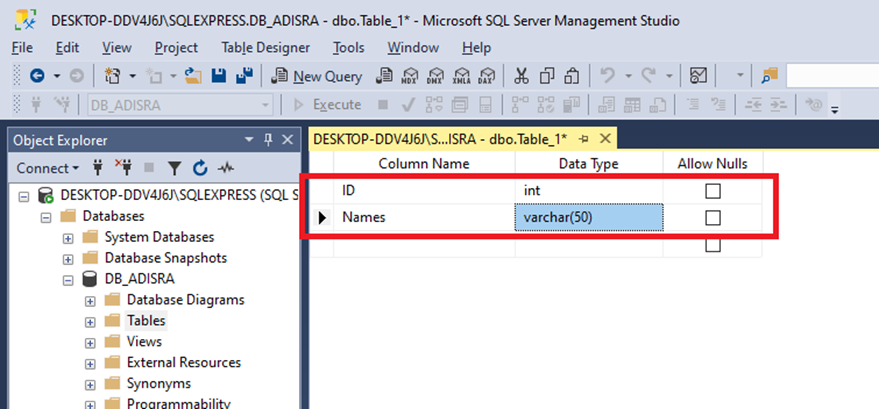This screenshot has height=409, width=879.
Task: Open the dropdown left of Find in Files
Action: [740, 76]
